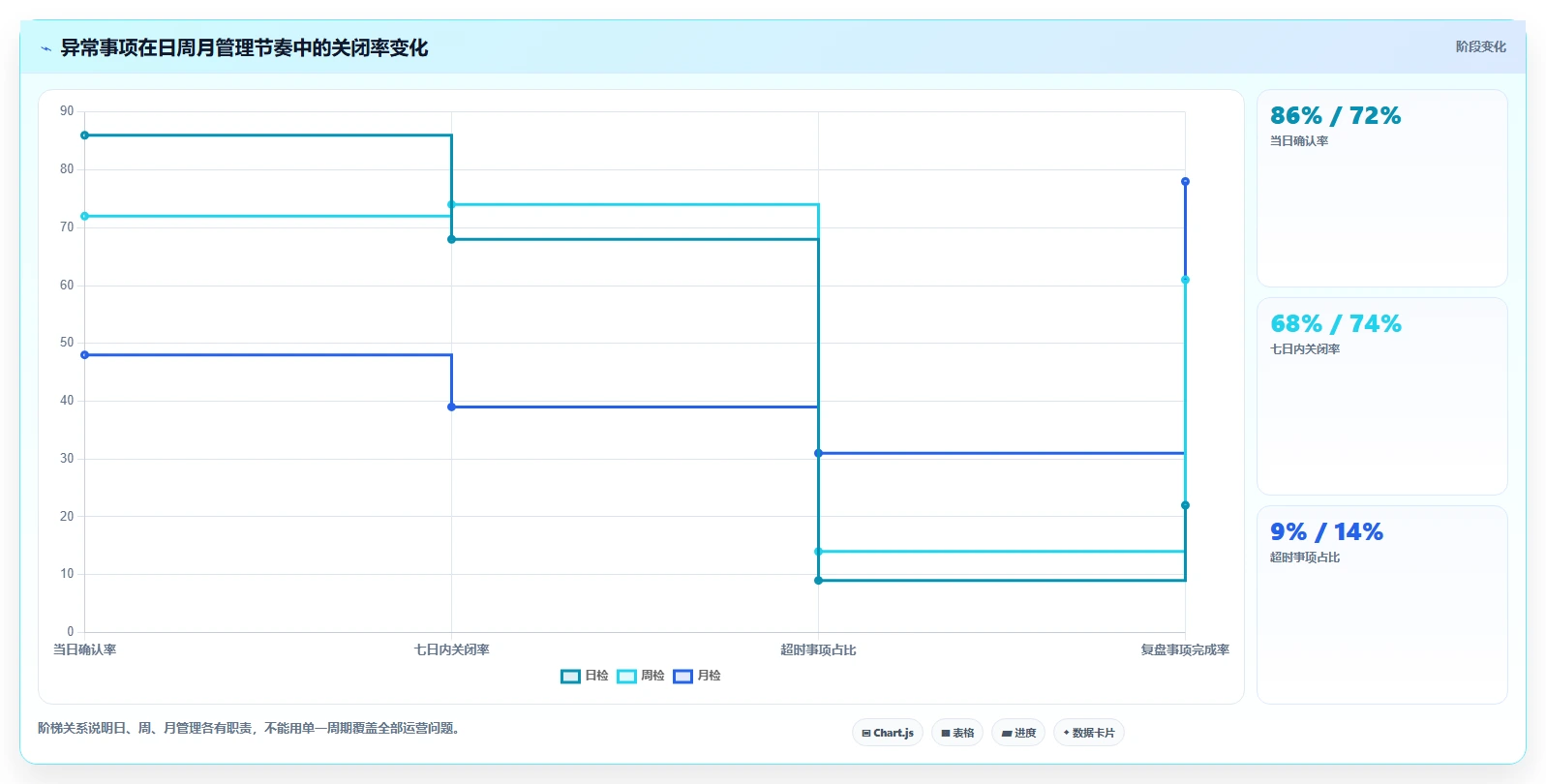Open the 9% / 14% 超时事项占比 card
The height and width of the screenshot is (784, 1546).
pos(1382,605)
